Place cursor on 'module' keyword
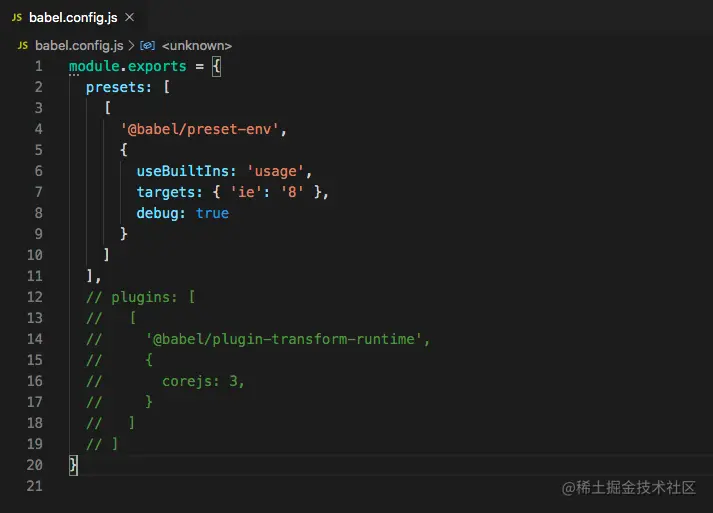The image size is (713, 513). (x=94, y=66)
